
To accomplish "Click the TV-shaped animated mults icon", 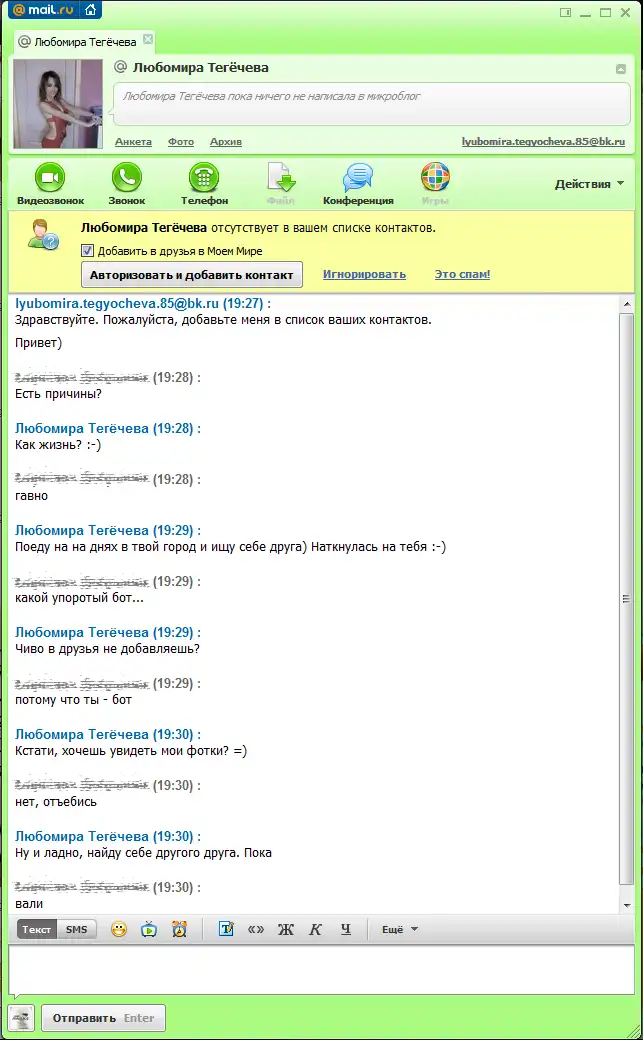I will 149,929.
